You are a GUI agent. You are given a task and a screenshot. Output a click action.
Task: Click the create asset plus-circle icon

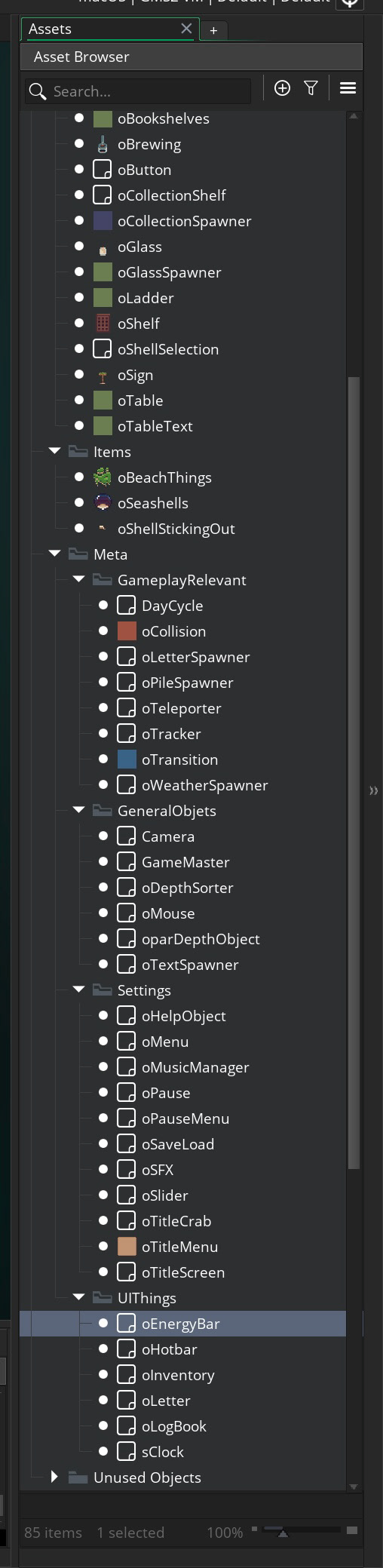[x=282, y=88]
